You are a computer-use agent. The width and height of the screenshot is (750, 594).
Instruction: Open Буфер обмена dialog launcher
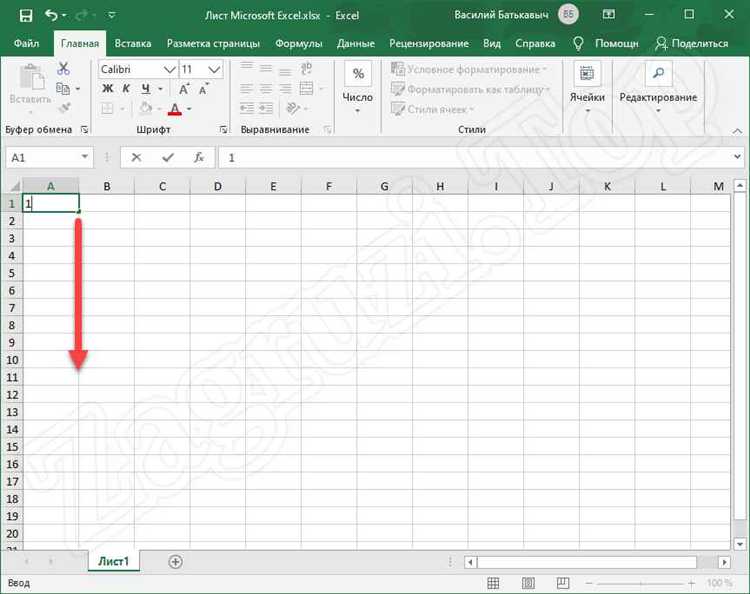click(85, 130)
